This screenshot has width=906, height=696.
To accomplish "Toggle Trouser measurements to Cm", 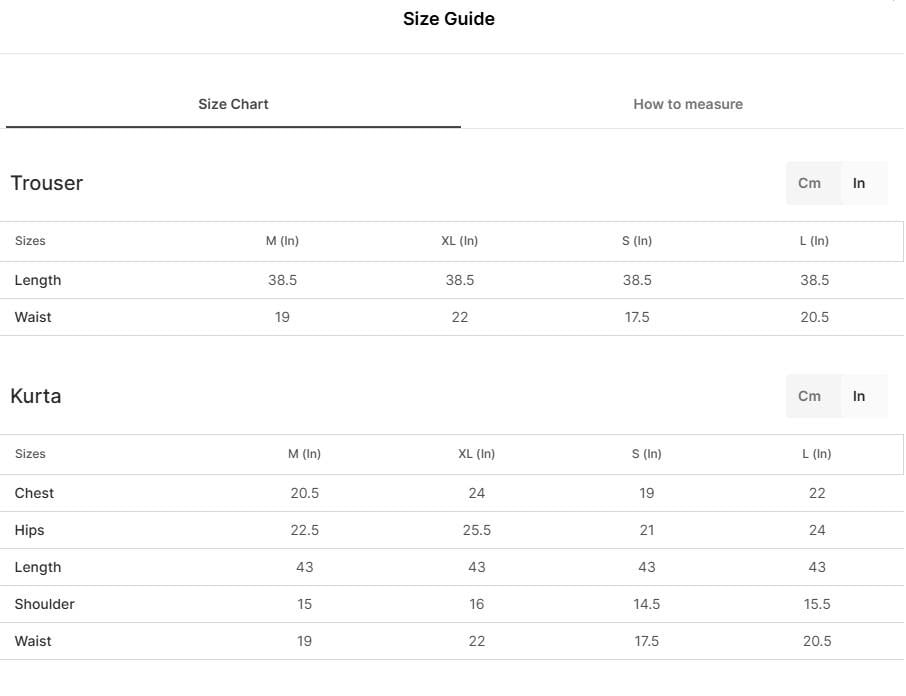I will click(x=809, y=183).
